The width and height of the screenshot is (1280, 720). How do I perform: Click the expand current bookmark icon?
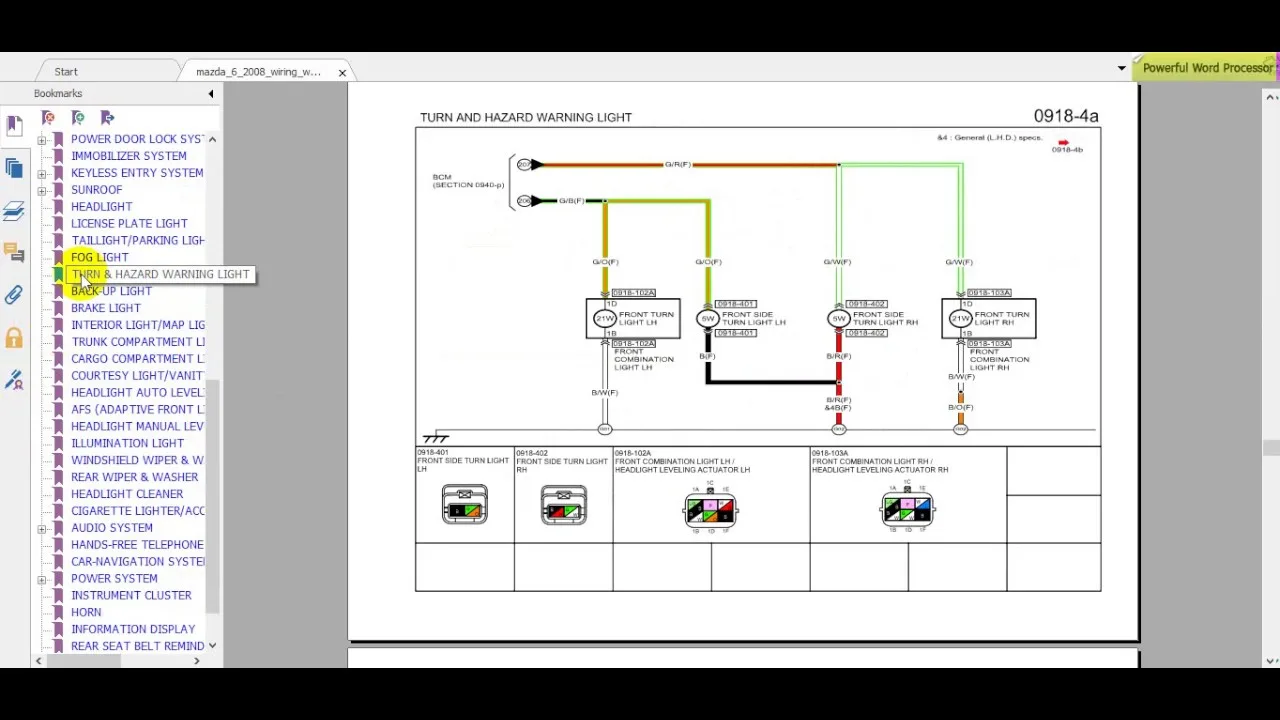point(108,118)
